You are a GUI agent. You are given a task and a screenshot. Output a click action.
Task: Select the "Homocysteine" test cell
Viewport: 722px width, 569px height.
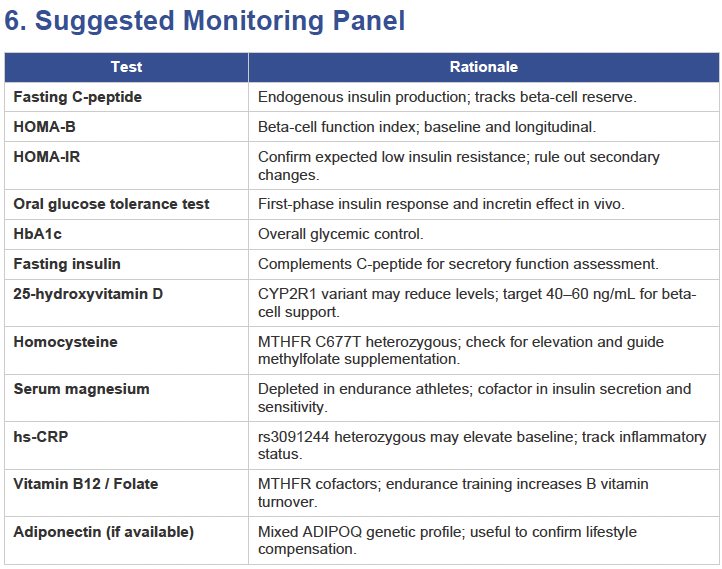(65, 342)
